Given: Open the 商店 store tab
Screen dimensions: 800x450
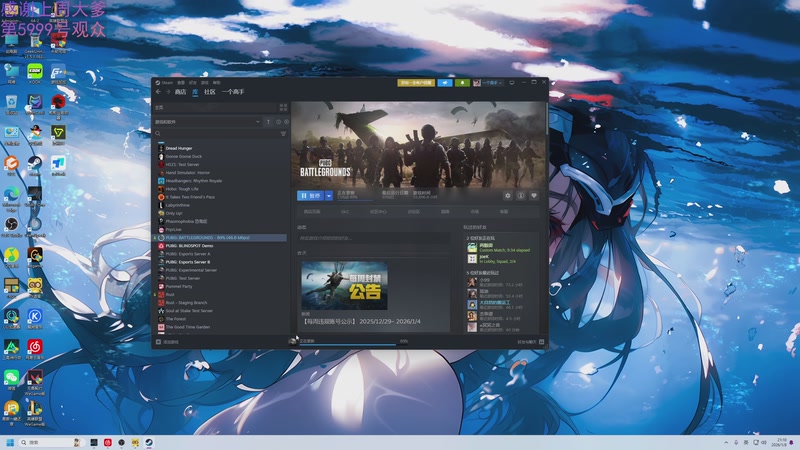Looking at the screenshot, I should coord(180,92).
